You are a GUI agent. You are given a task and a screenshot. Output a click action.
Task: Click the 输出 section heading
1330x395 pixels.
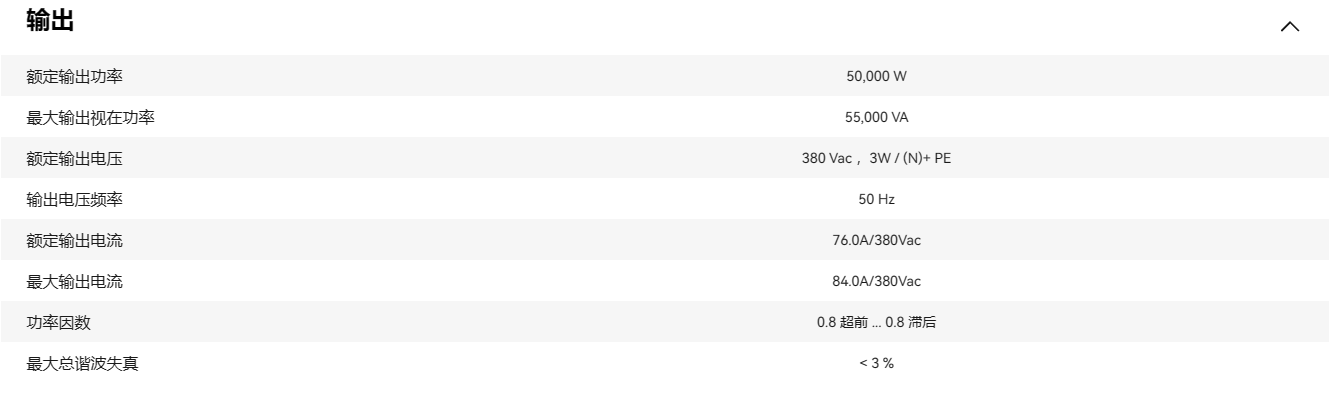(x=50, y=21)
